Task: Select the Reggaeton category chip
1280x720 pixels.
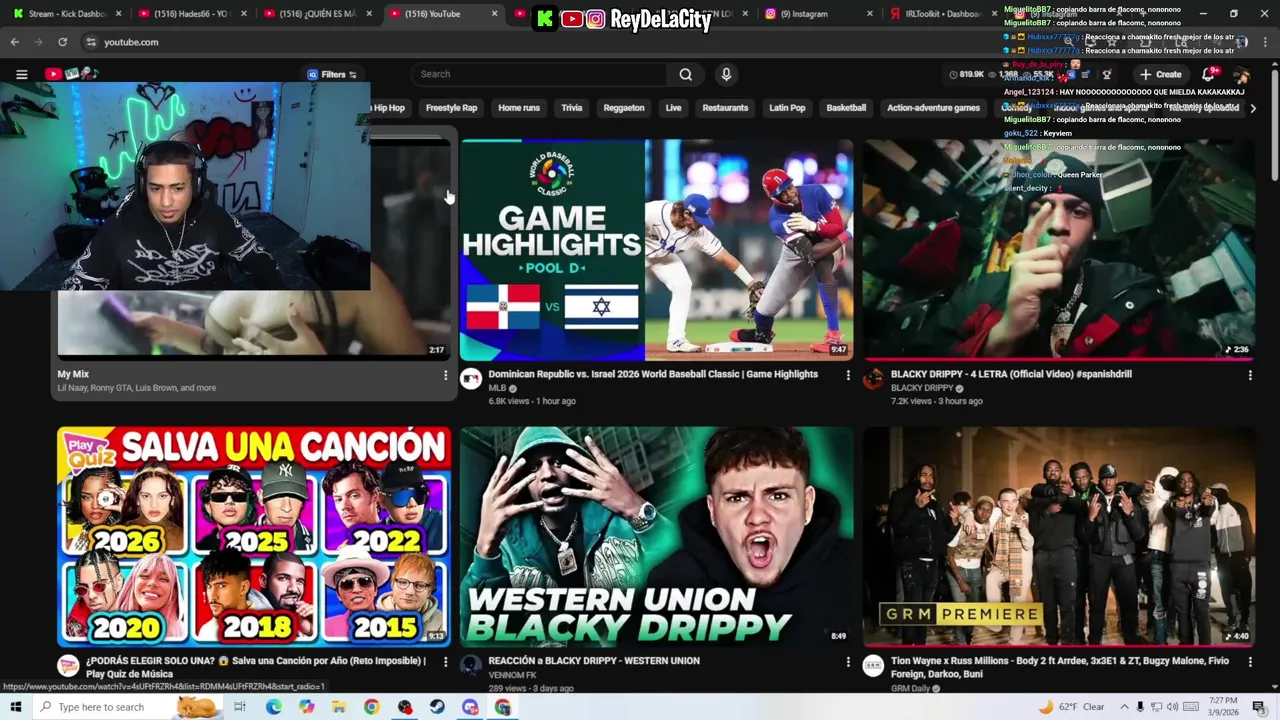Action: tap(624, 108)
